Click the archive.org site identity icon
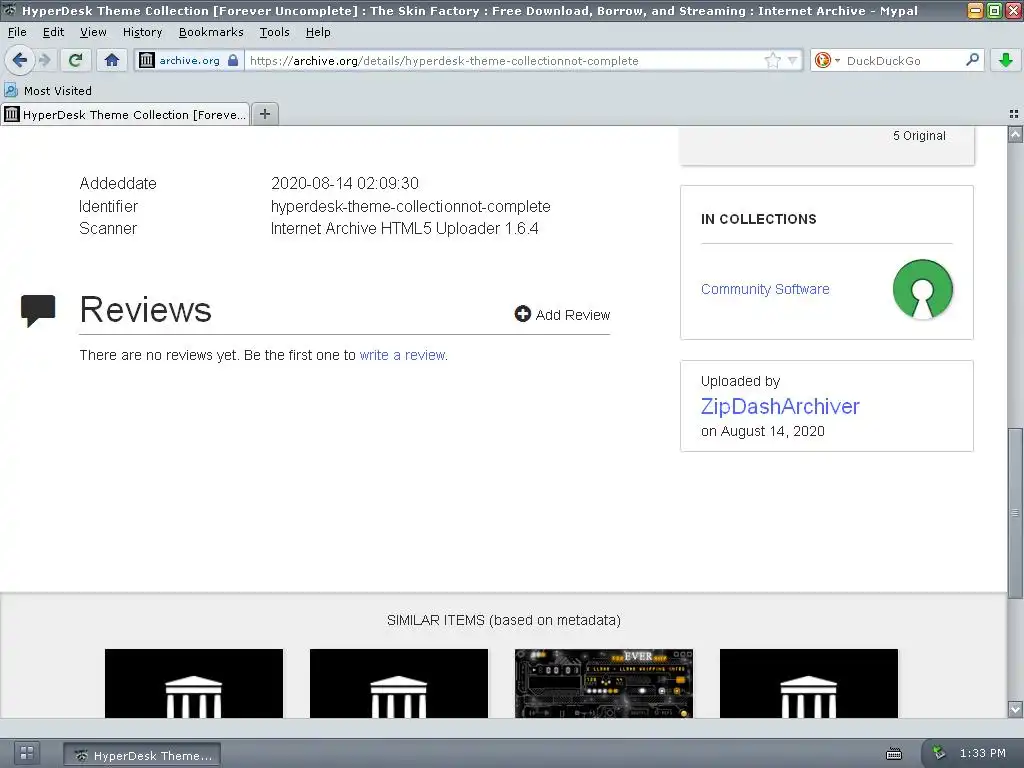 147,60
